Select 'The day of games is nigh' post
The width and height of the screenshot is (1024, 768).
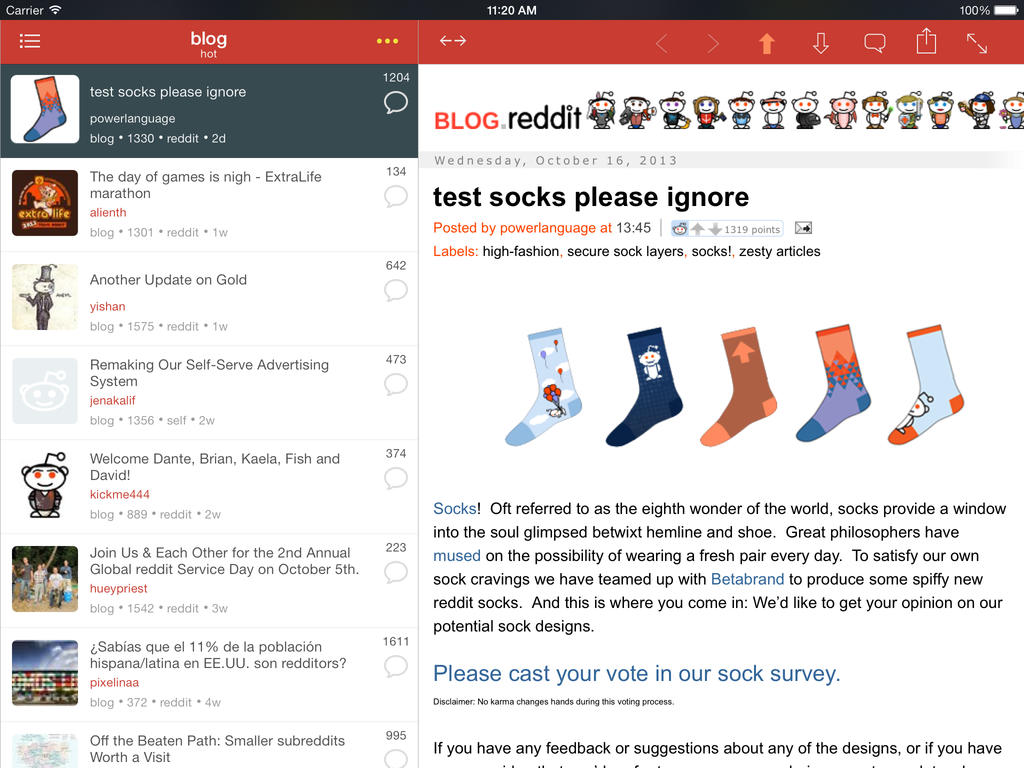click(x=205, y=185)
